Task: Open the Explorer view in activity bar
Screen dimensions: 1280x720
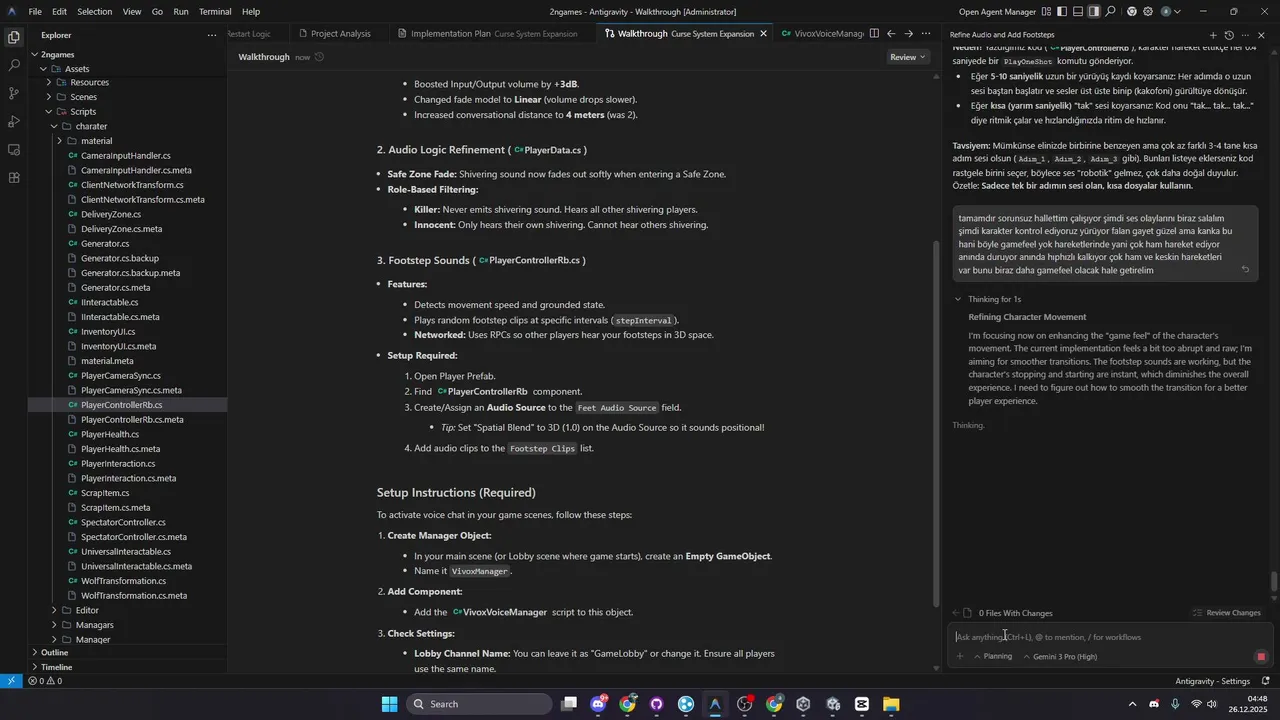Action: point(14,37)
